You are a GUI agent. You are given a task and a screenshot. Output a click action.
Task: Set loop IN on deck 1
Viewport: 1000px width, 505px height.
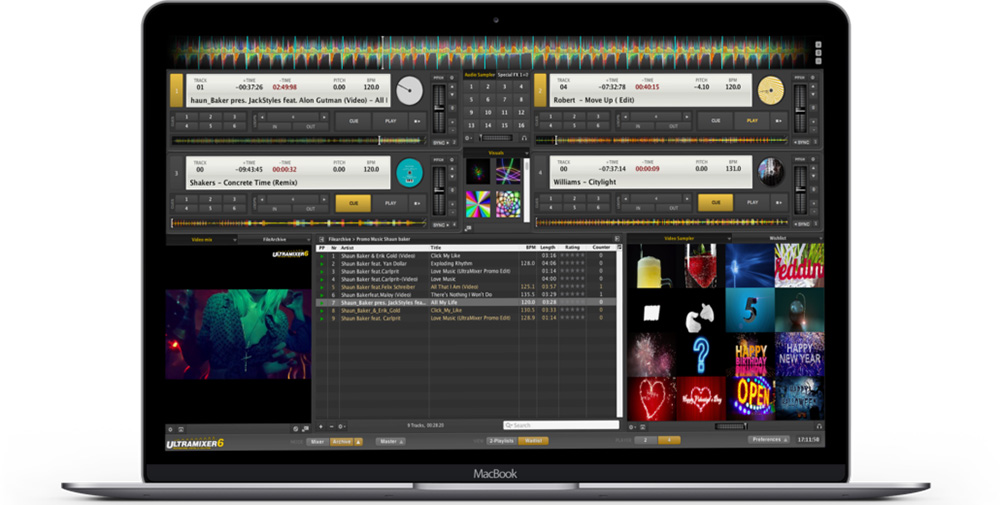pyautogui.click(x=275, y=127)
